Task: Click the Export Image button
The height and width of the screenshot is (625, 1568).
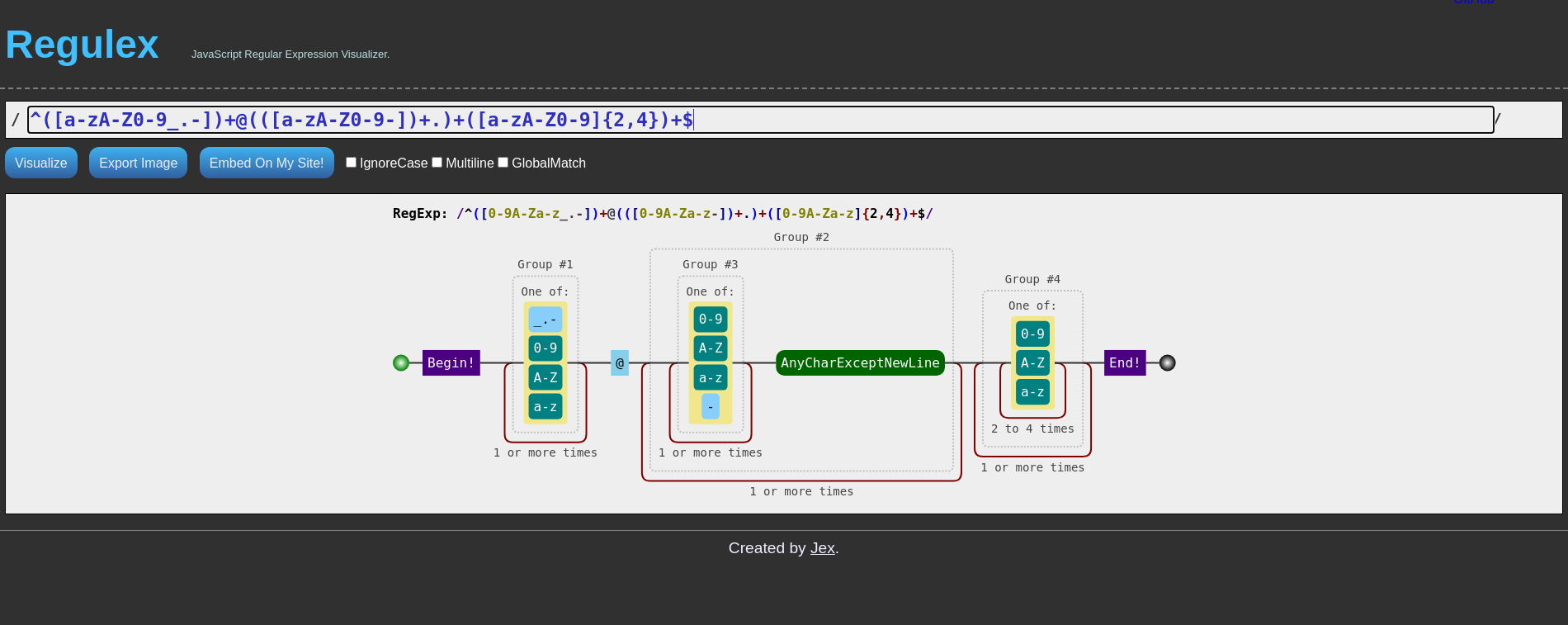Action: [138, 163]
